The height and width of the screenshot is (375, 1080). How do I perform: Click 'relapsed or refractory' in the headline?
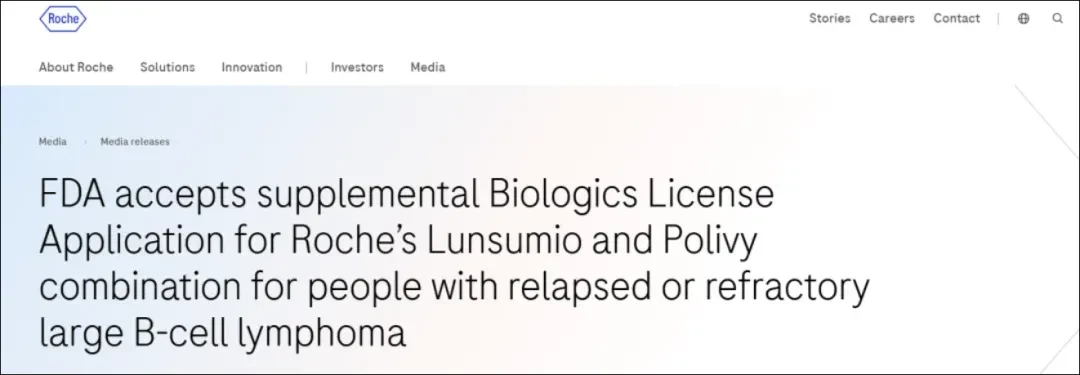[693, 287]
